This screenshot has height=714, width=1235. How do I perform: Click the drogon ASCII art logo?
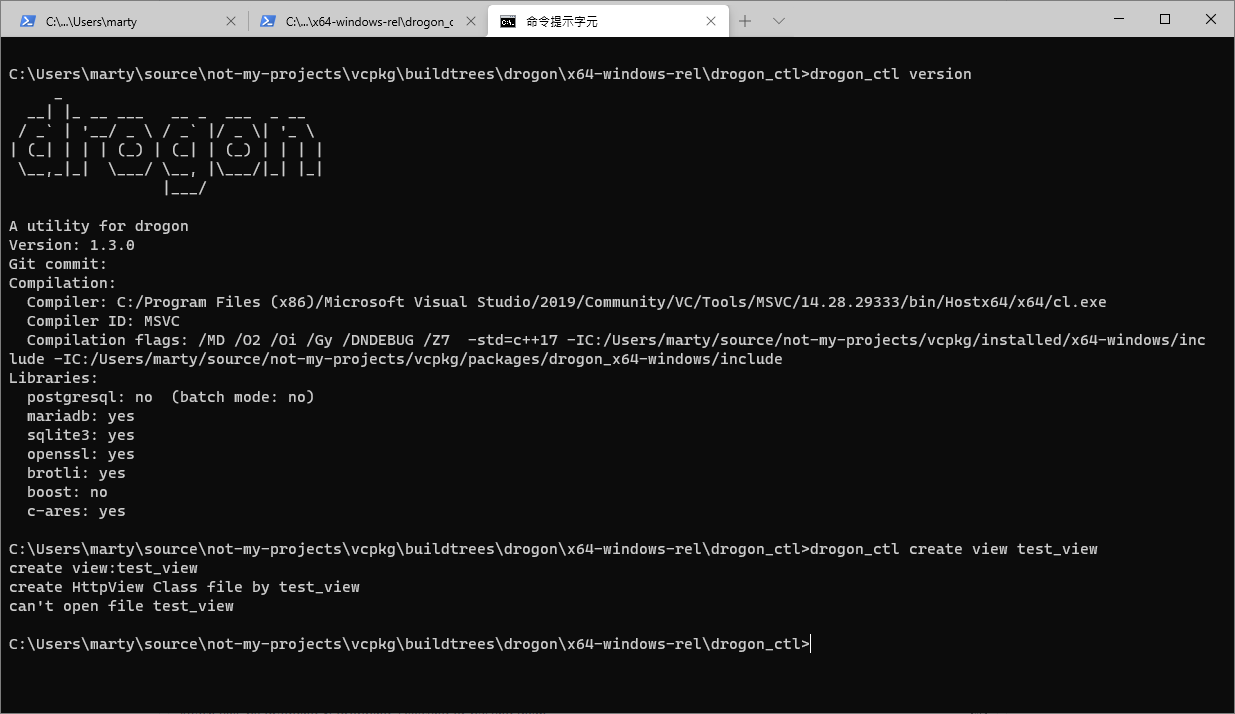(x=165, y=145)
